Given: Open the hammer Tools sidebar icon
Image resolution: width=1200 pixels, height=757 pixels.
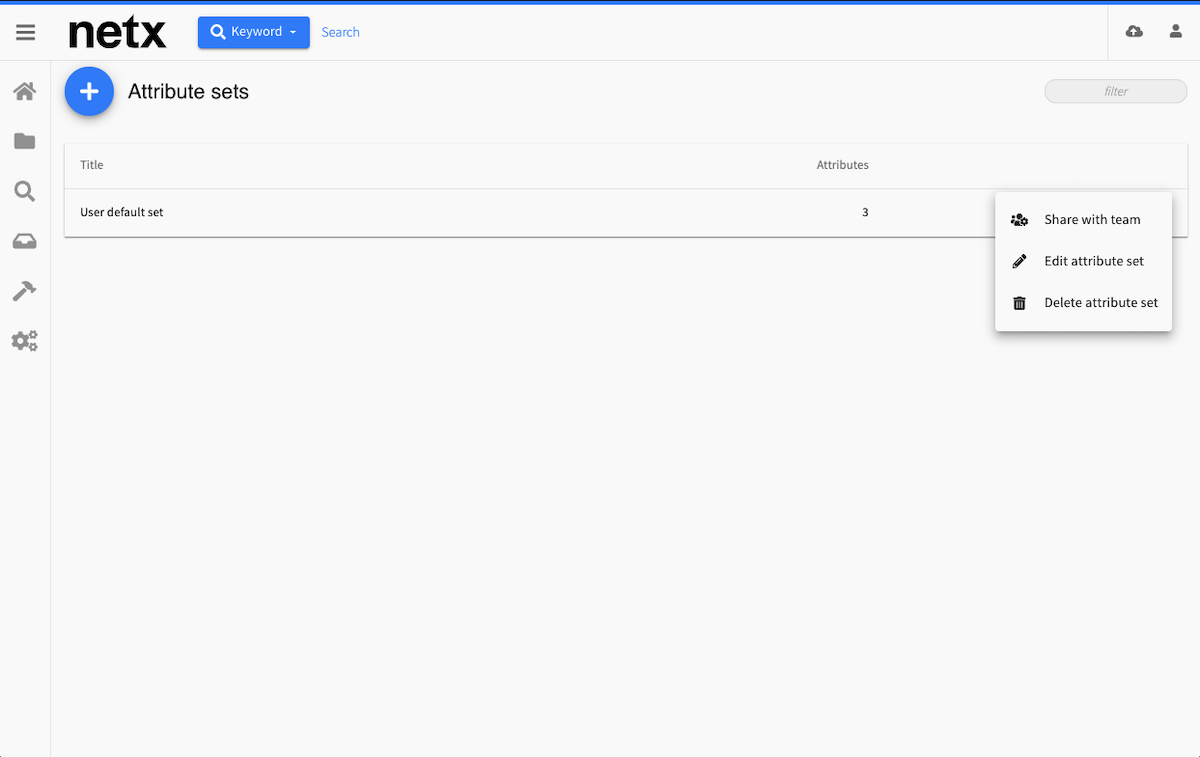Looking at the screenshot, I should pos(25,291).
